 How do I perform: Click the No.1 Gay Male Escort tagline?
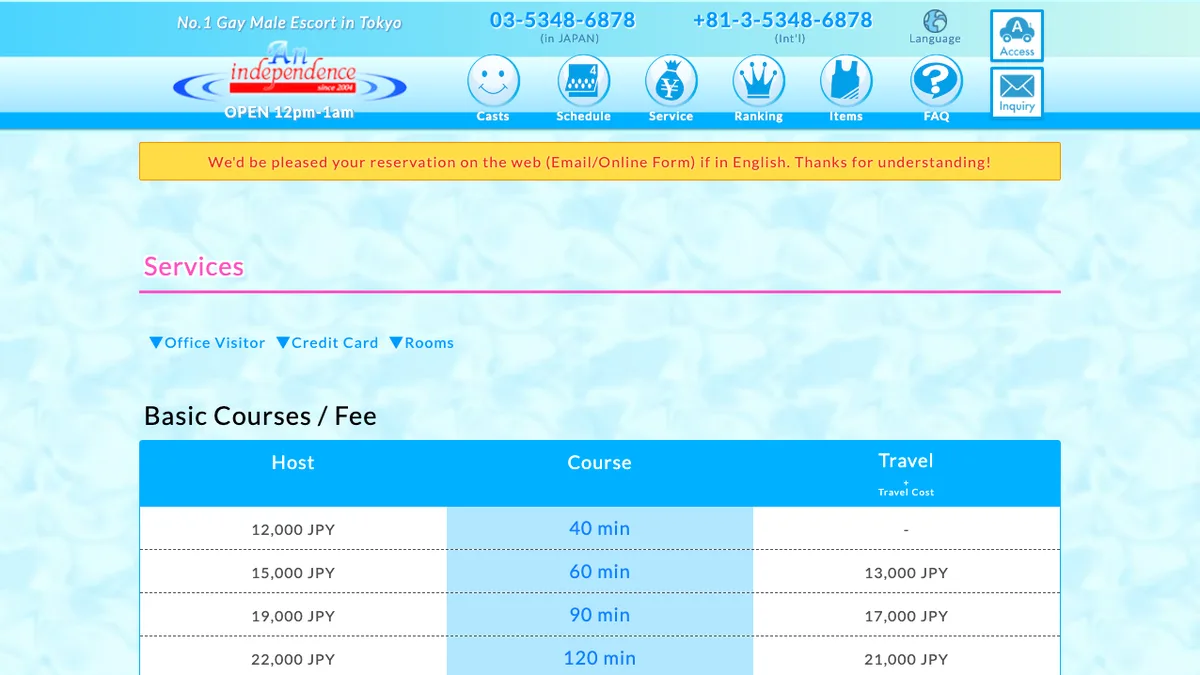coord(289,22)
